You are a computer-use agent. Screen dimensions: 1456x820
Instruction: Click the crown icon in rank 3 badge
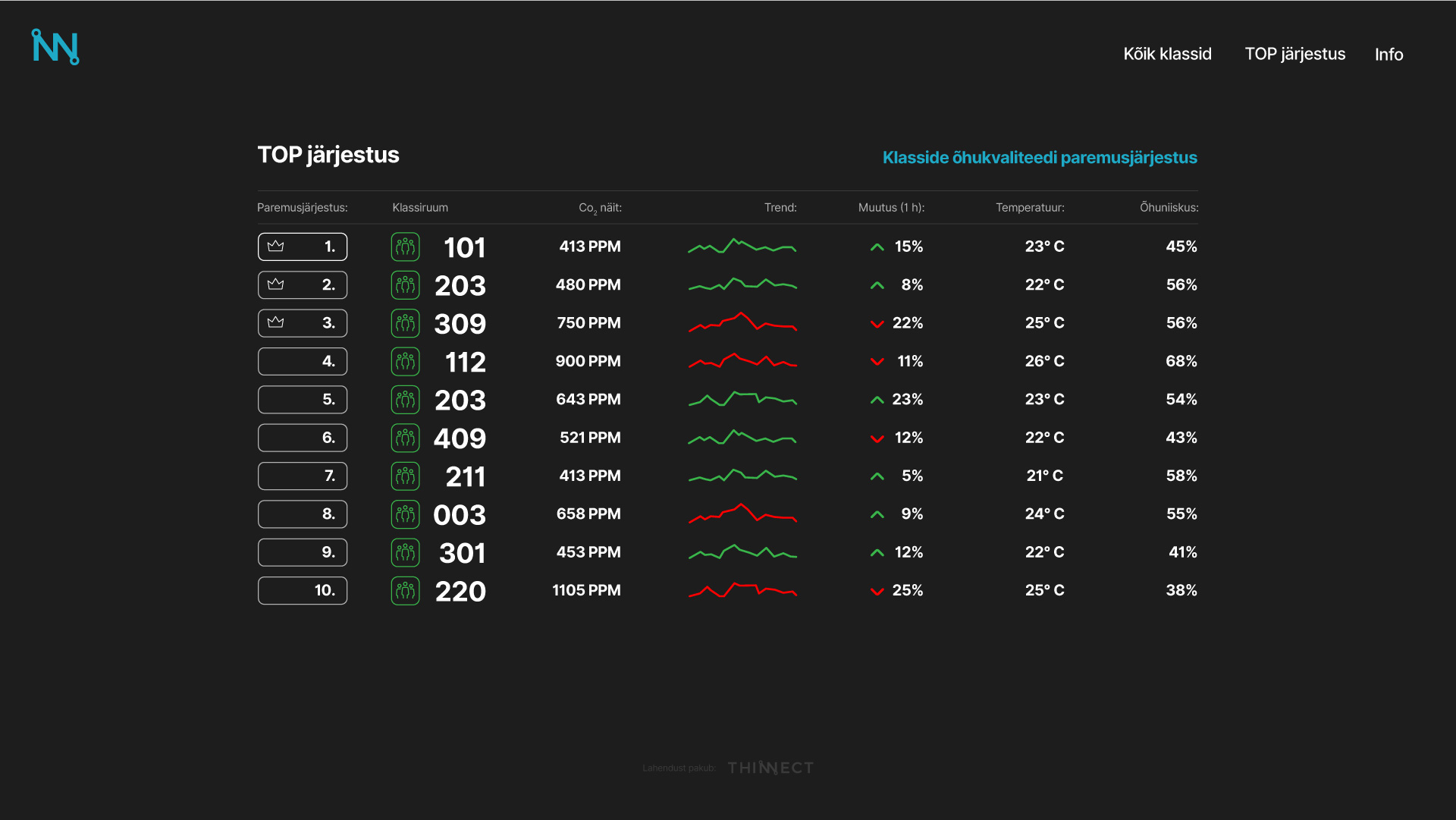[x=276, y=322]
